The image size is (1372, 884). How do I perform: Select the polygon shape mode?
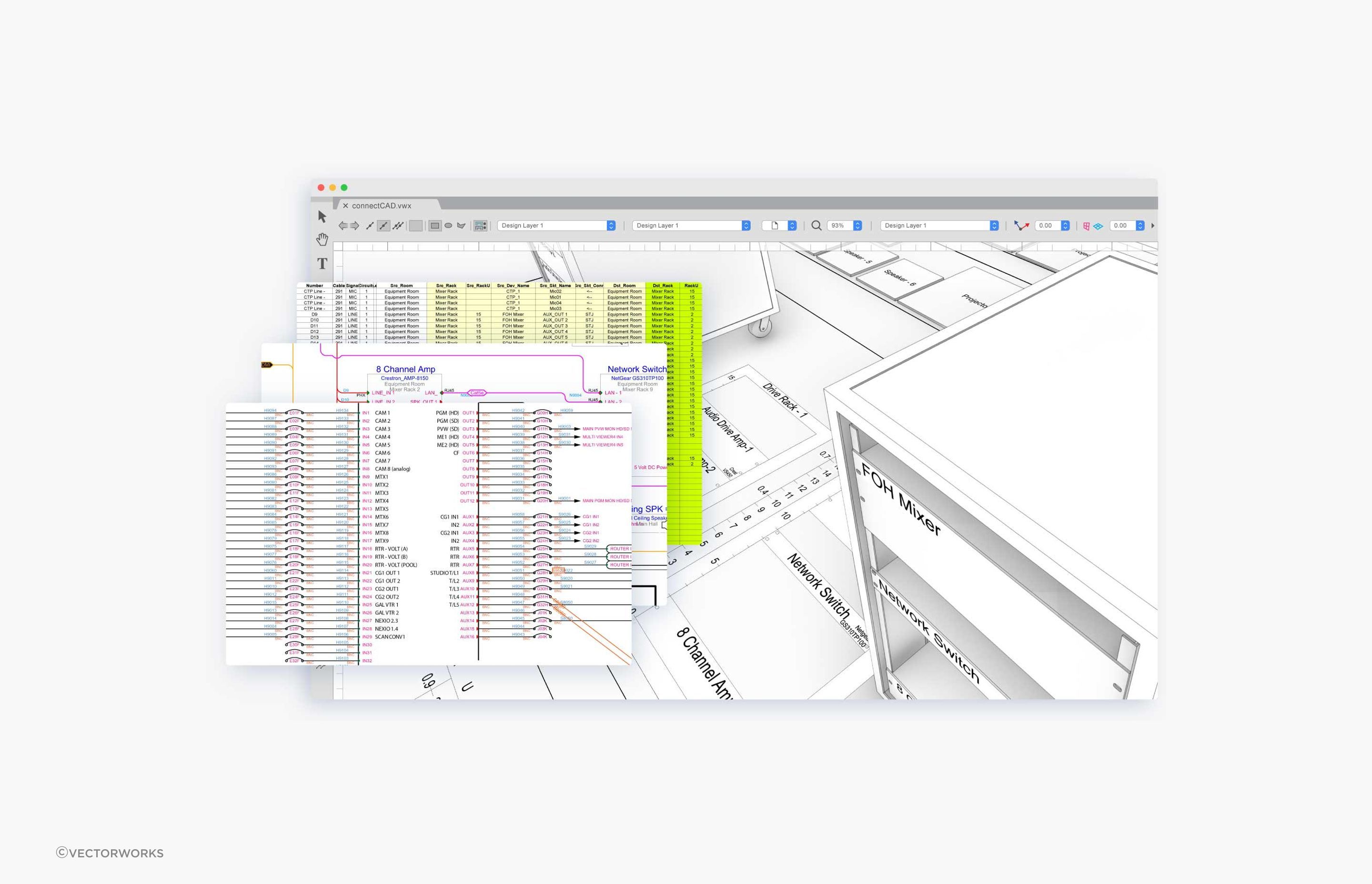(461, 226)
